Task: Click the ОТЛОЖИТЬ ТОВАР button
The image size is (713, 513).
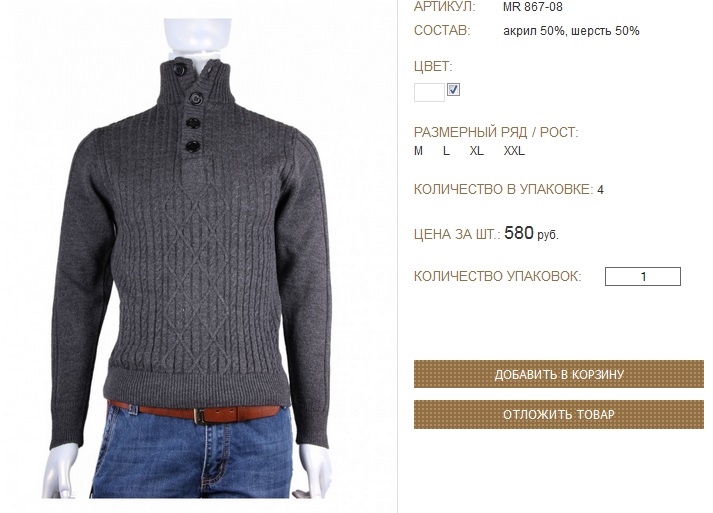Action: tap(559, 414)
